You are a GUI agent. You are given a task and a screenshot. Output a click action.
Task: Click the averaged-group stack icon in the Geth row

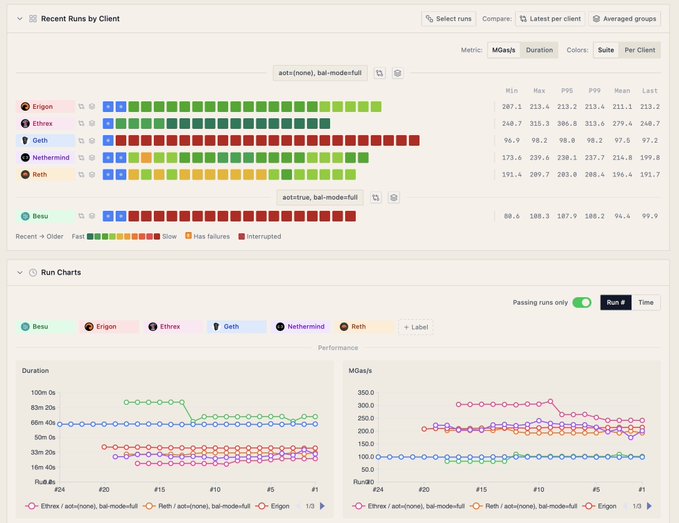point(92,140)
